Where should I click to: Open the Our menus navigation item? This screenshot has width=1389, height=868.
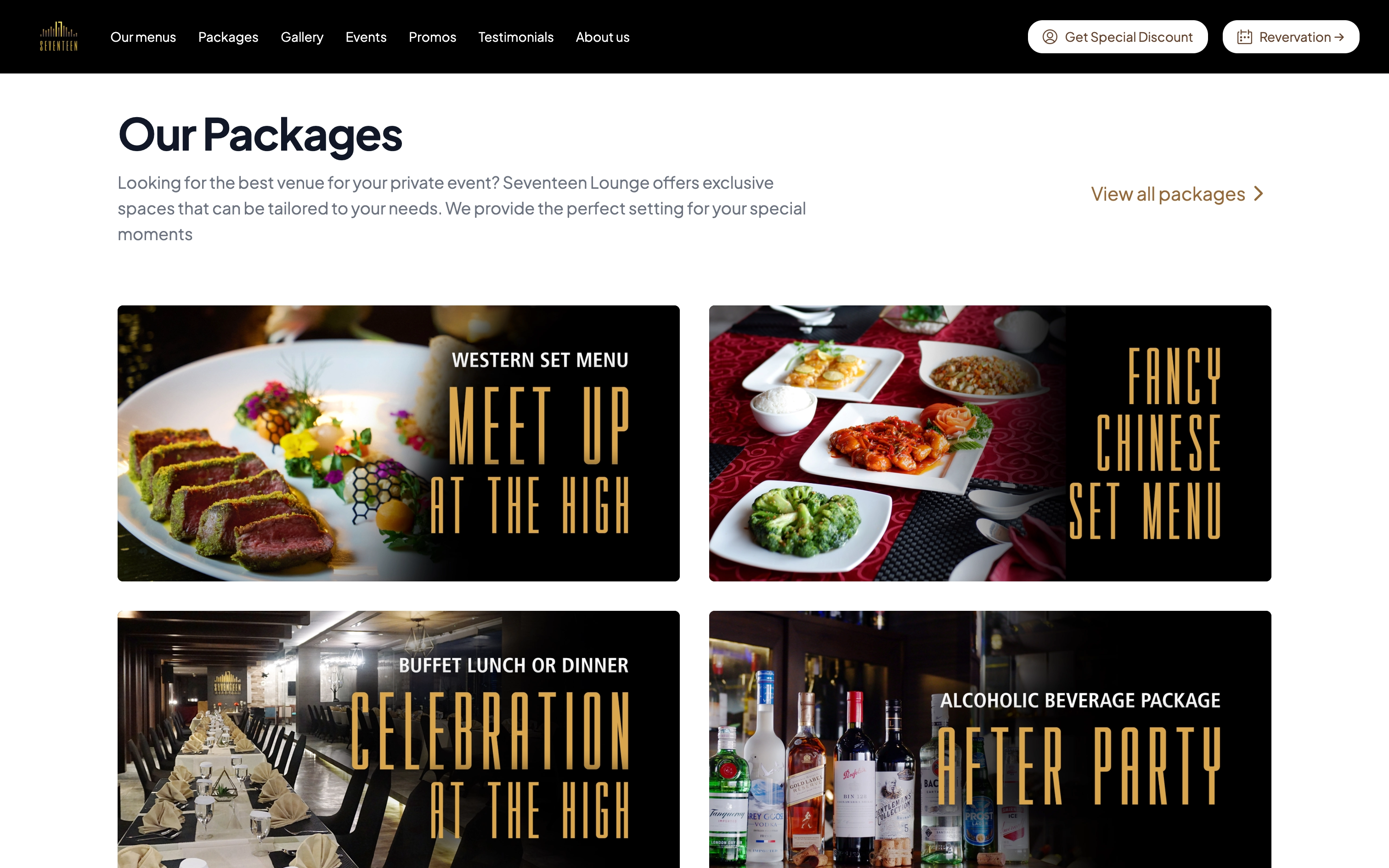143,37
